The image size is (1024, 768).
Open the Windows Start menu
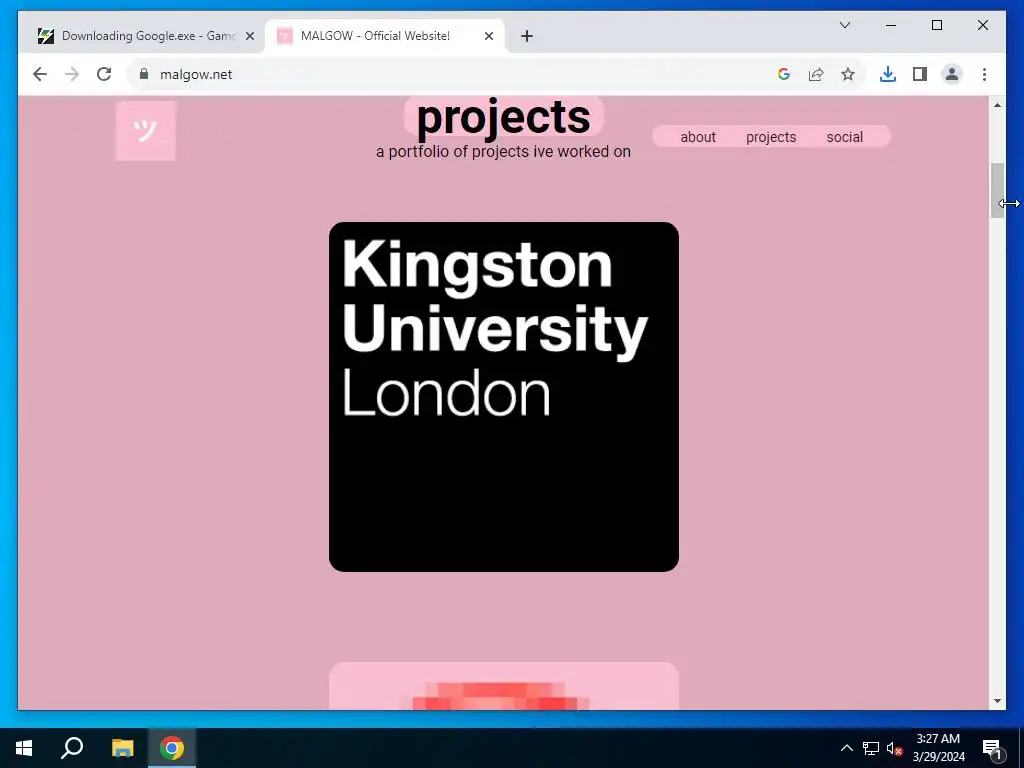tap(24, 748)
